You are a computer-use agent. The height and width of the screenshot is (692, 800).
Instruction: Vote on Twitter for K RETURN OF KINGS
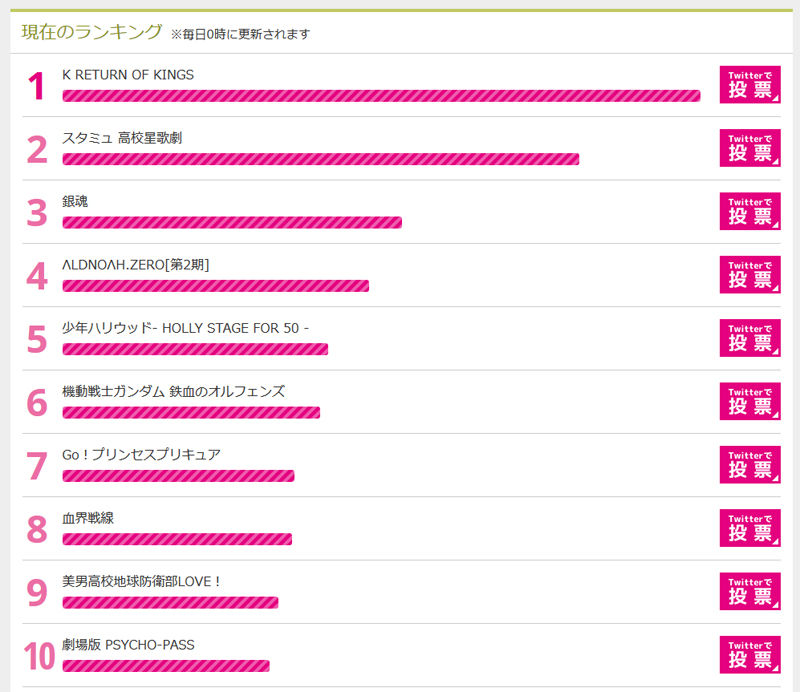coord(750,85)
